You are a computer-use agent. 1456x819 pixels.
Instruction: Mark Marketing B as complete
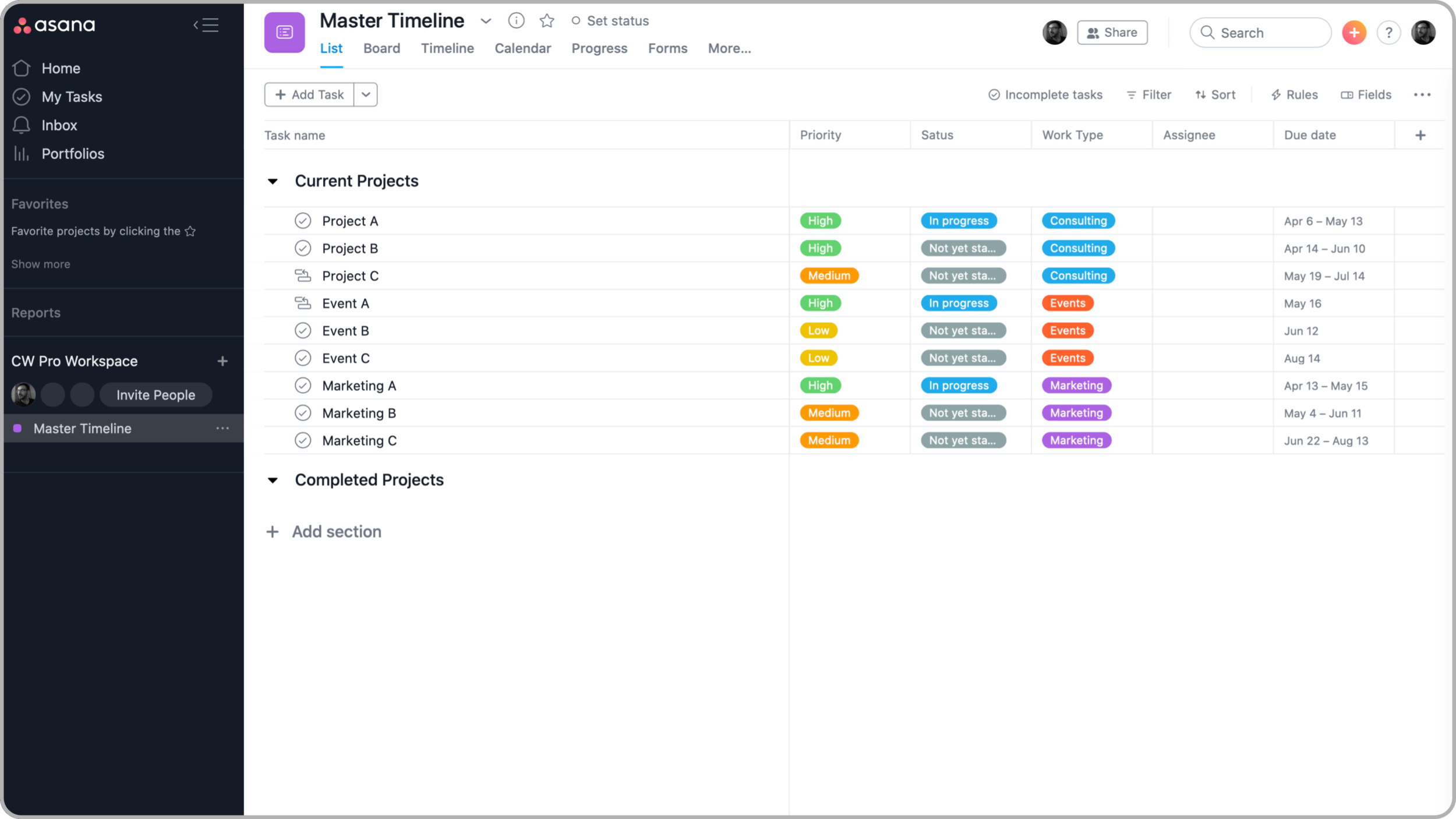pos(303,412)
